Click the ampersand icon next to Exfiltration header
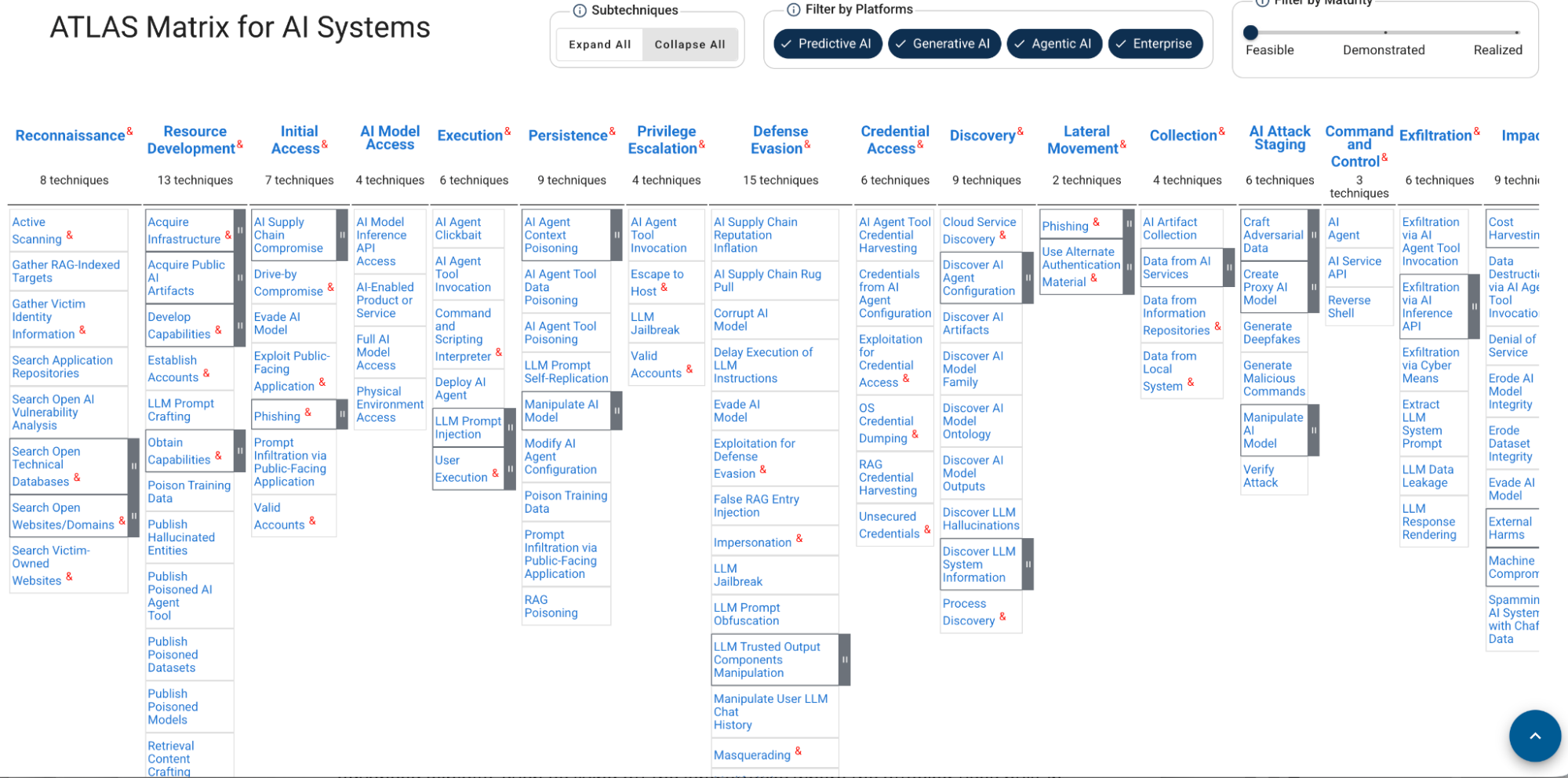 1476,131
